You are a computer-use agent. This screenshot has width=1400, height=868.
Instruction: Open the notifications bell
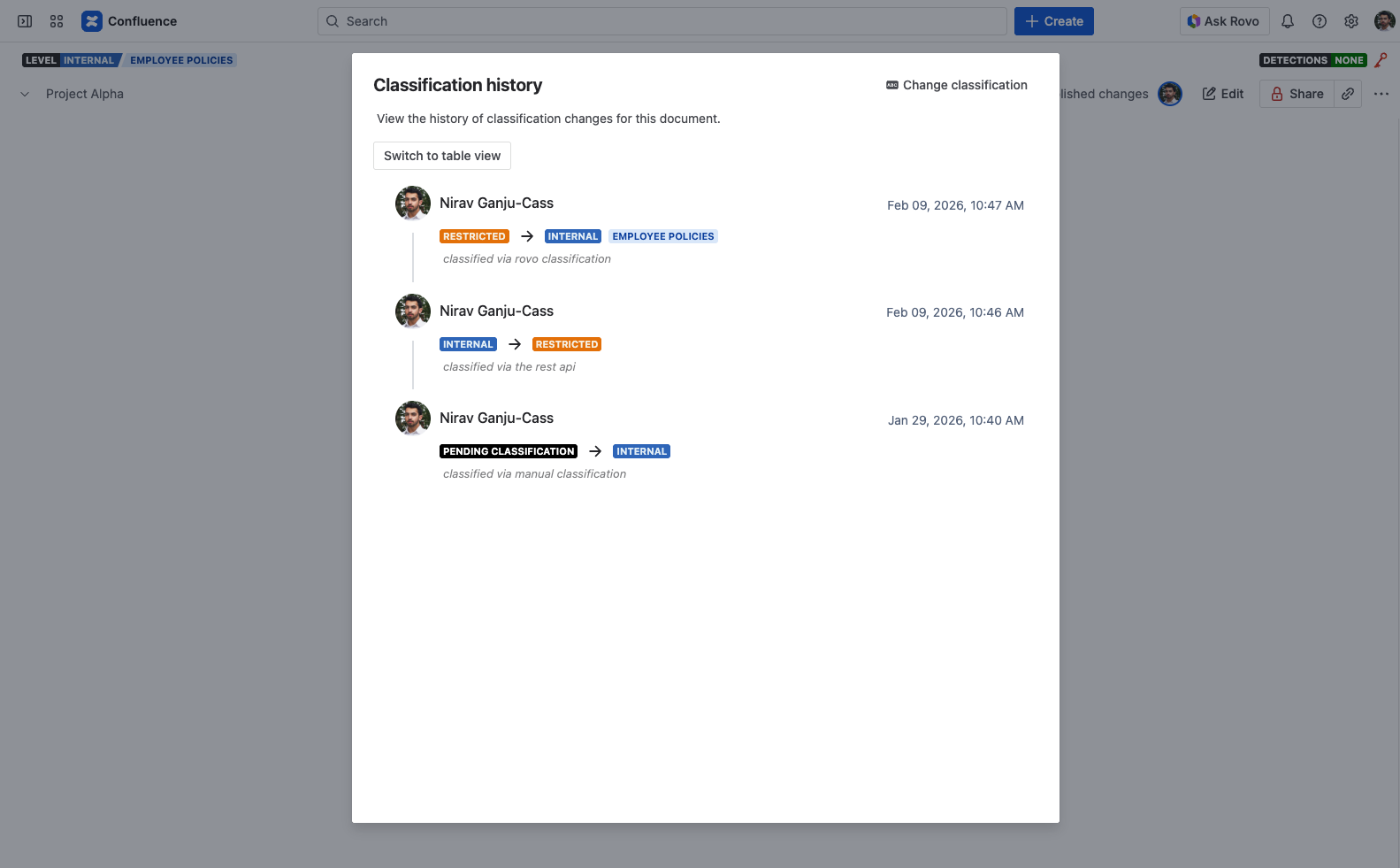click(1288, 21)
